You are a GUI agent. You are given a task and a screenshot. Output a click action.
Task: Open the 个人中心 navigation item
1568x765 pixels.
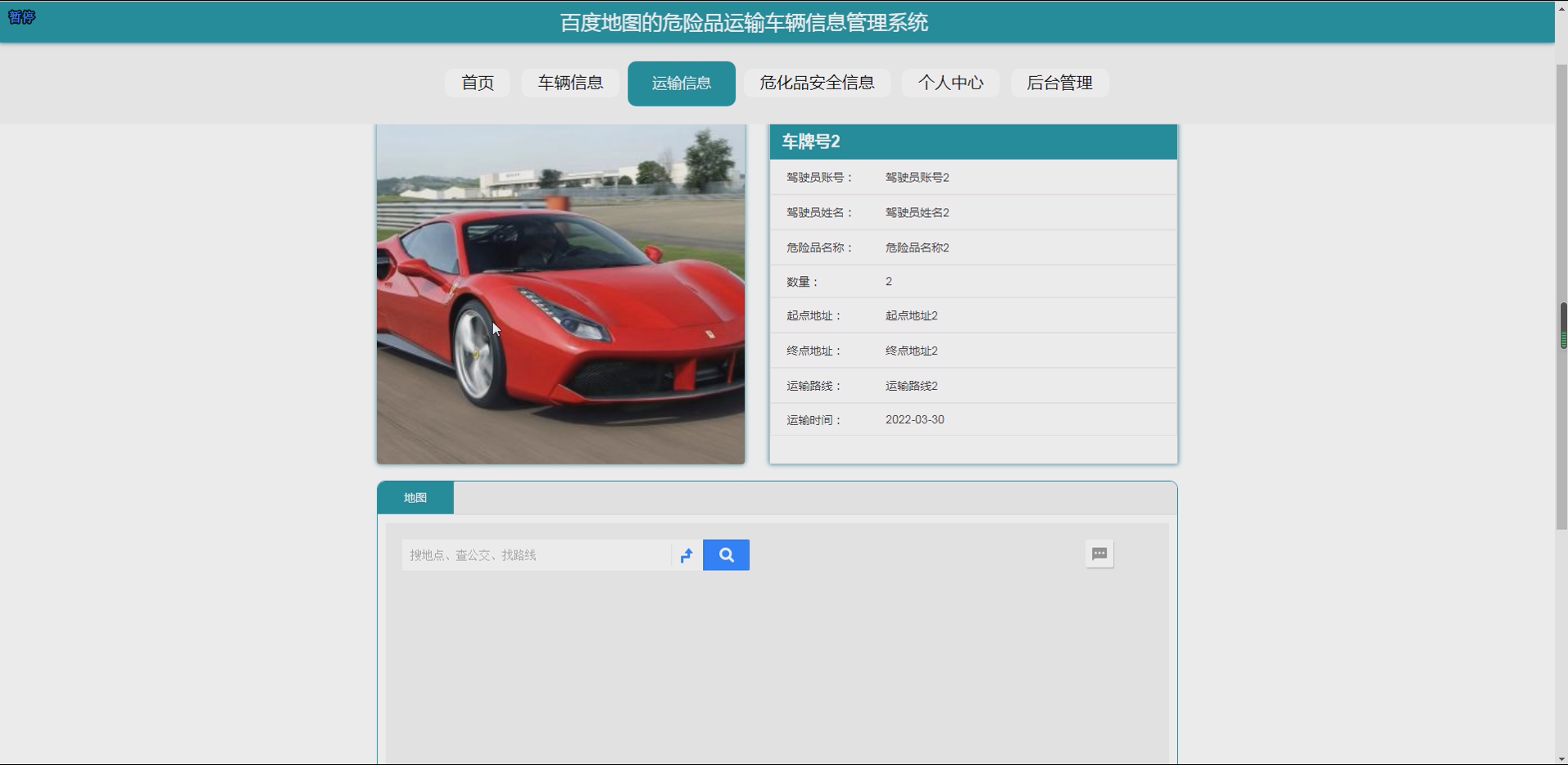pyautogui.click(x=950, y=83)
